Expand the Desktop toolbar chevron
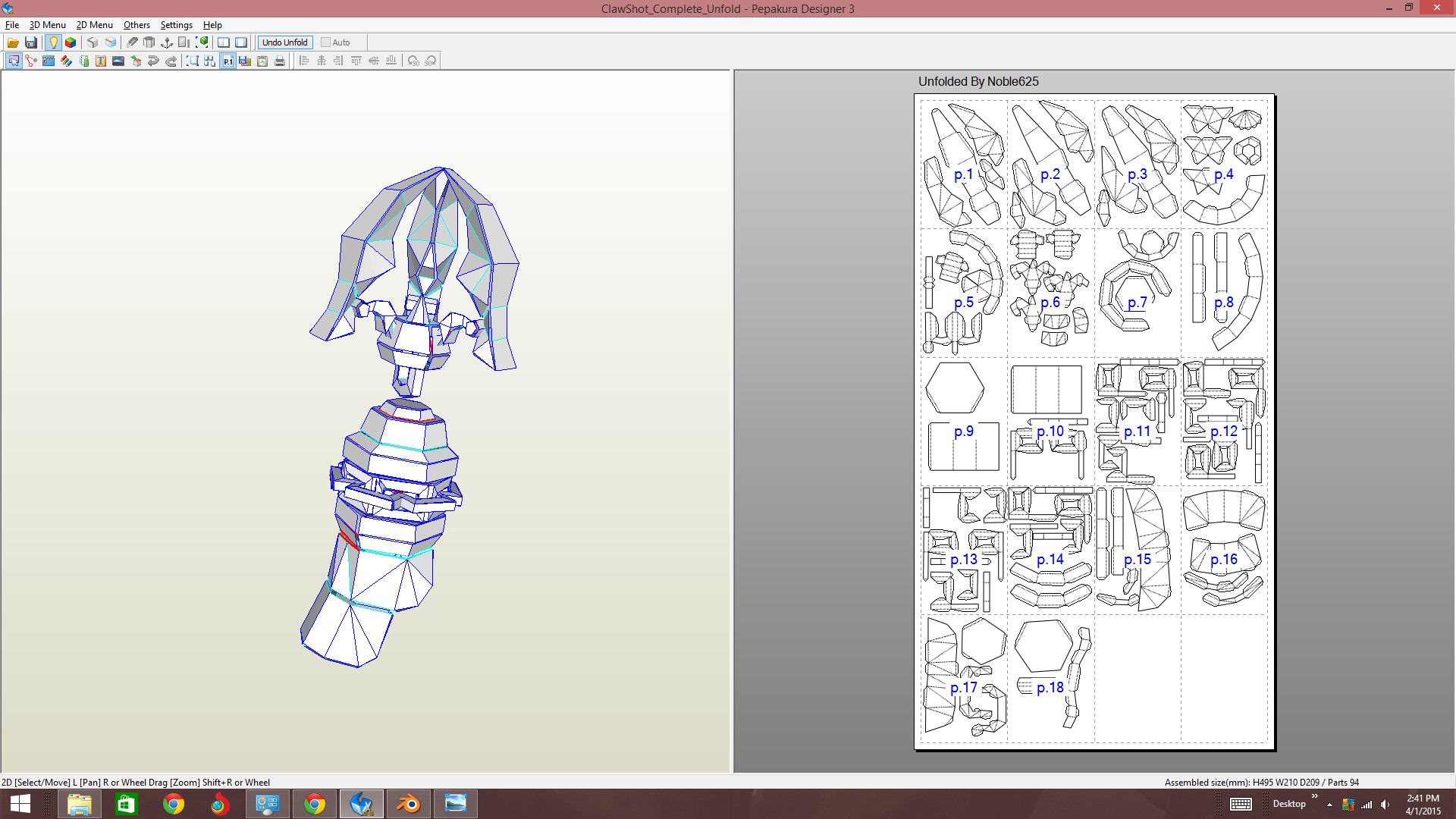Image resolution: width=1456 pixels, height=819 pixels. [1315, 796]
